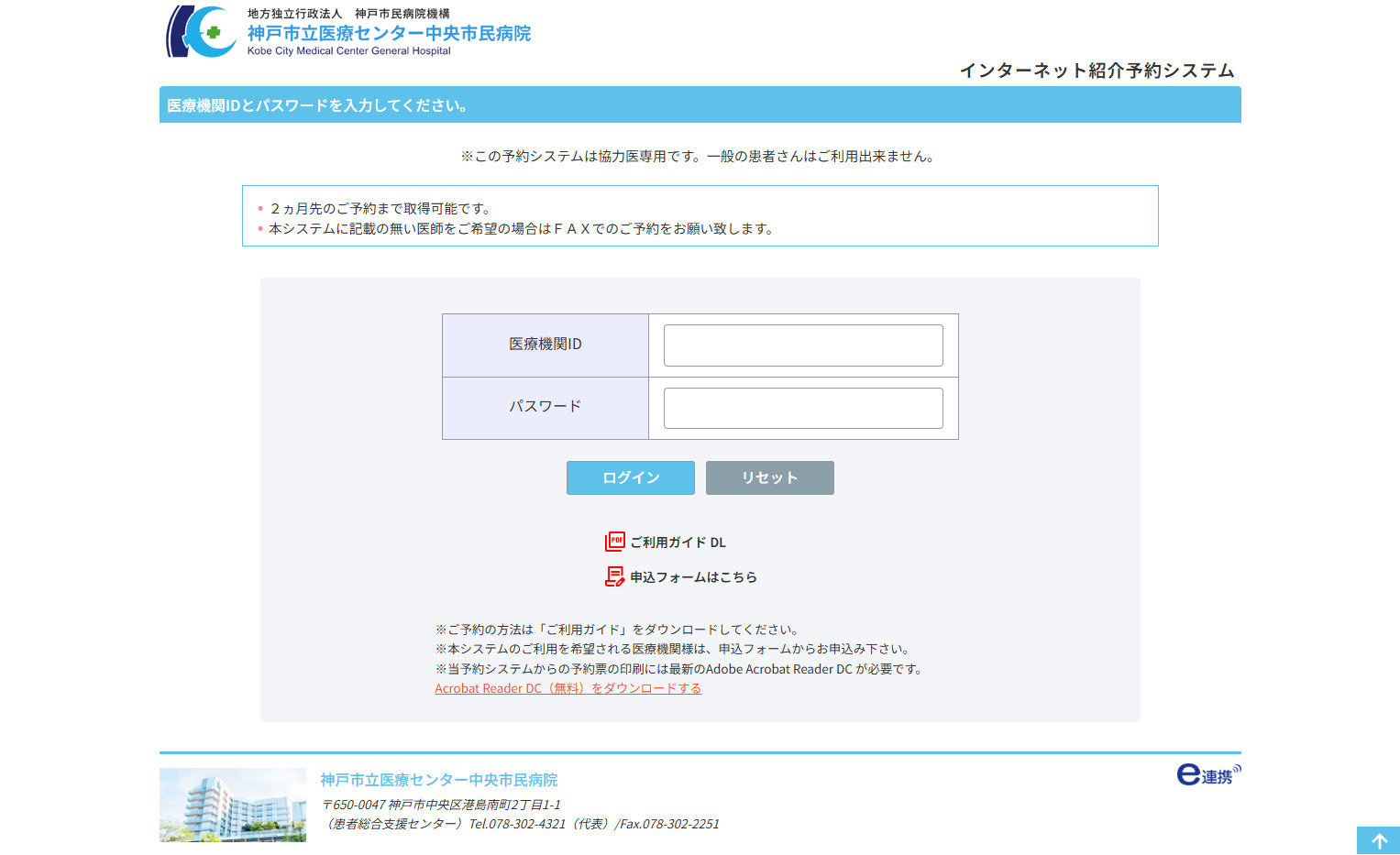Open the 申込フォームはこちら link
This screenshot has height=855, width=1400.
pyautogui.click(x=693, y=577)
